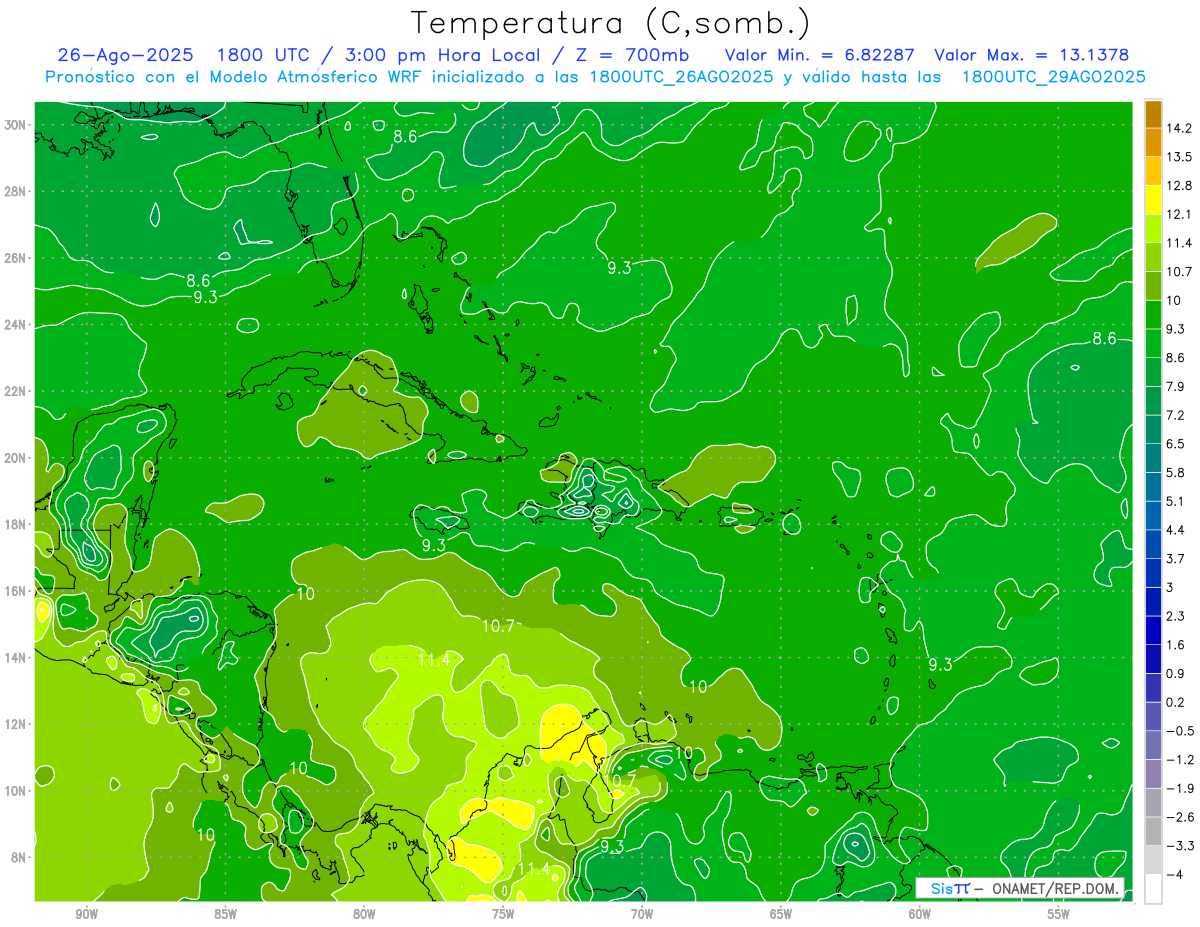Click the color scale label "-3.3"
The image size is (1200, 927).
1180,845
